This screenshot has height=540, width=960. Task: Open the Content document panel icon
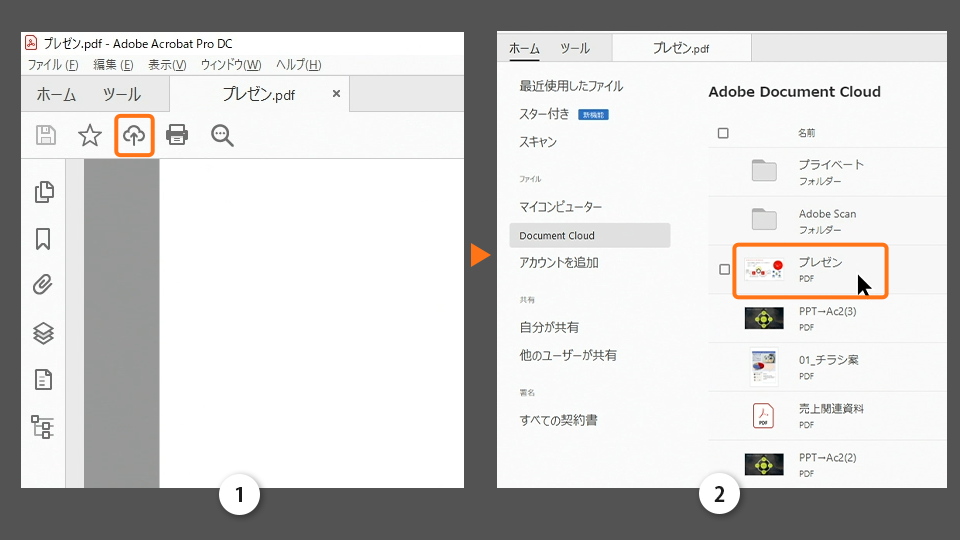[43, 380]
